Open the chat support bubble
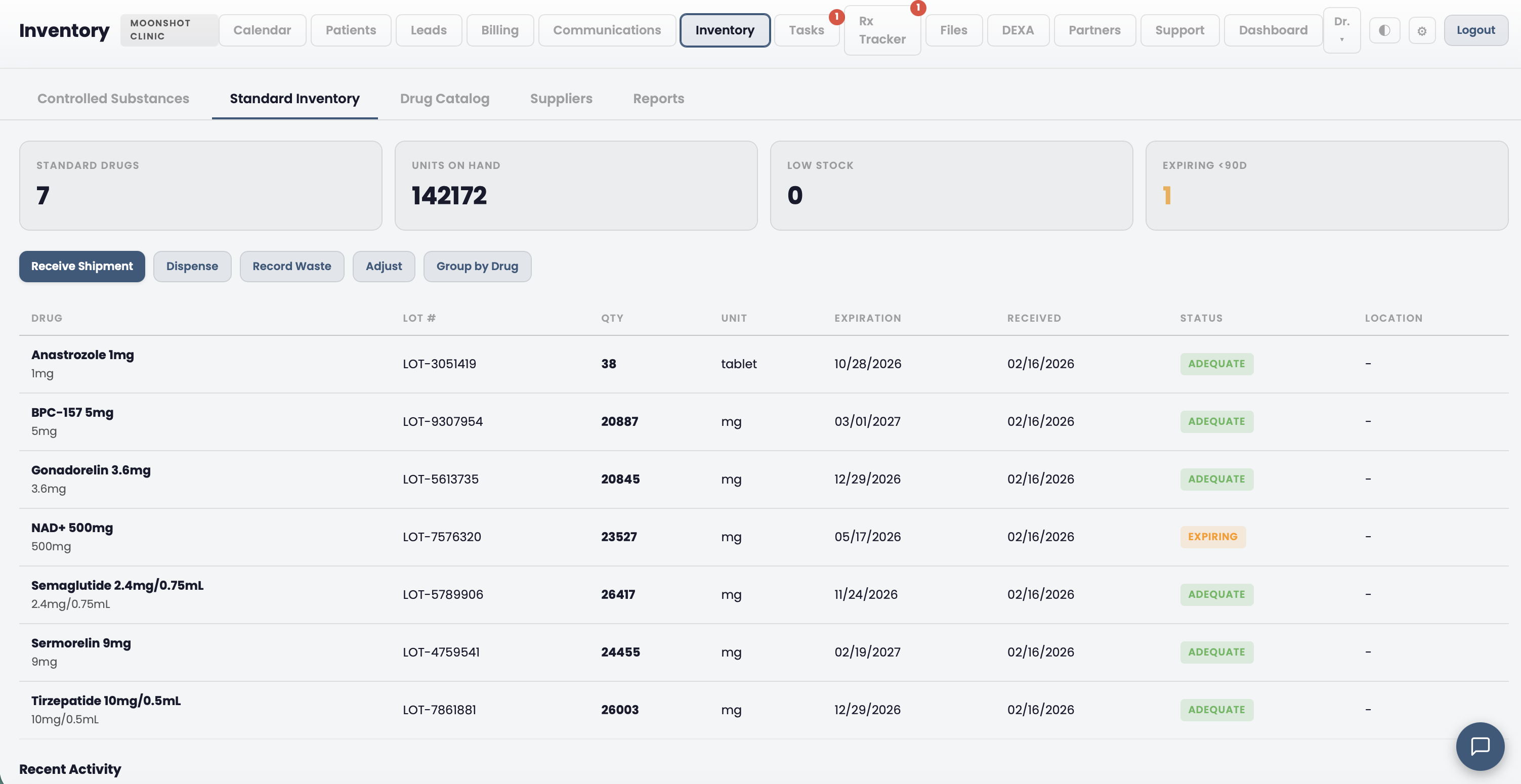The width and height of the screenshot is (1521, 784). 1480,746
